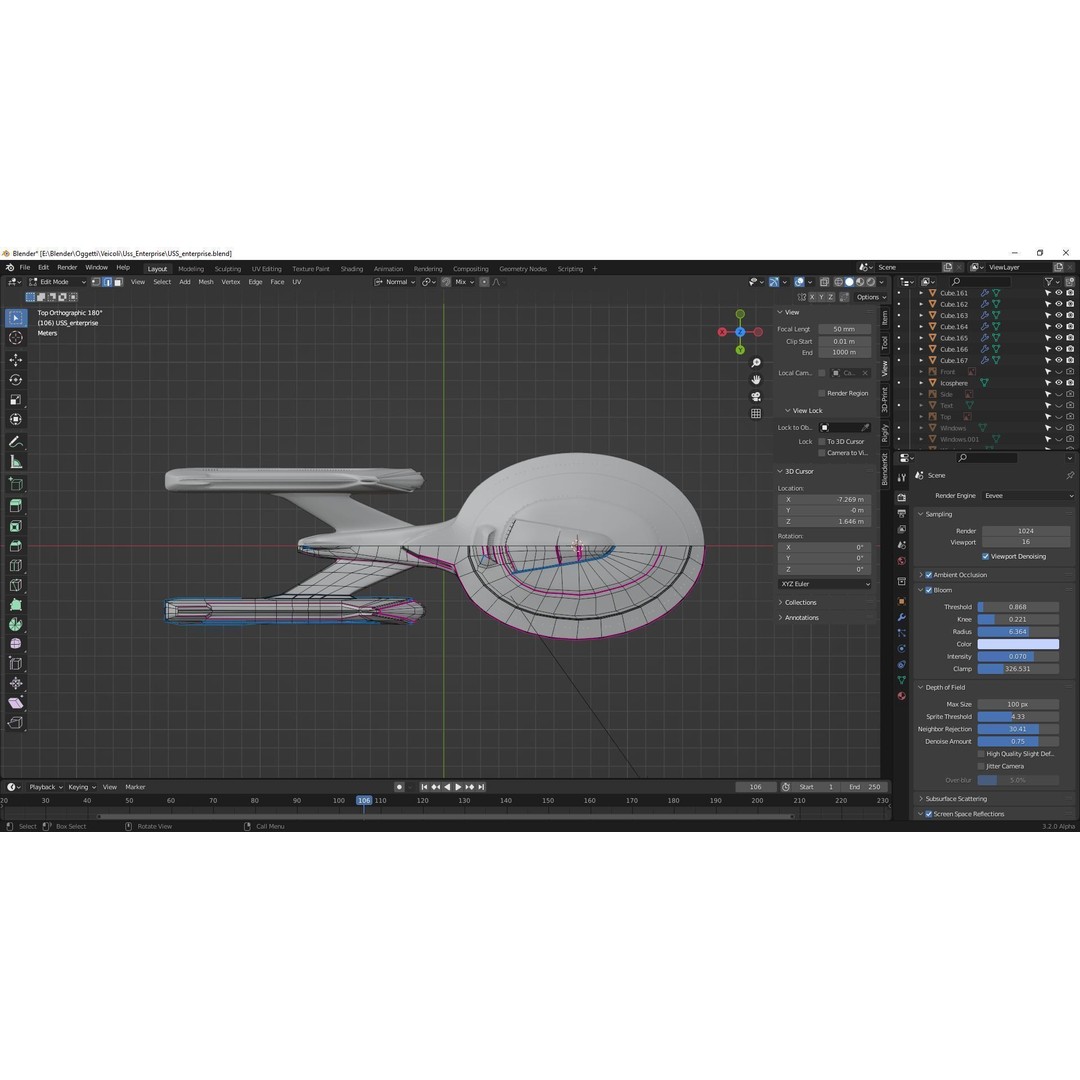
Task: Adjust the Bloom Radius slider
Action: [1018, 632]
